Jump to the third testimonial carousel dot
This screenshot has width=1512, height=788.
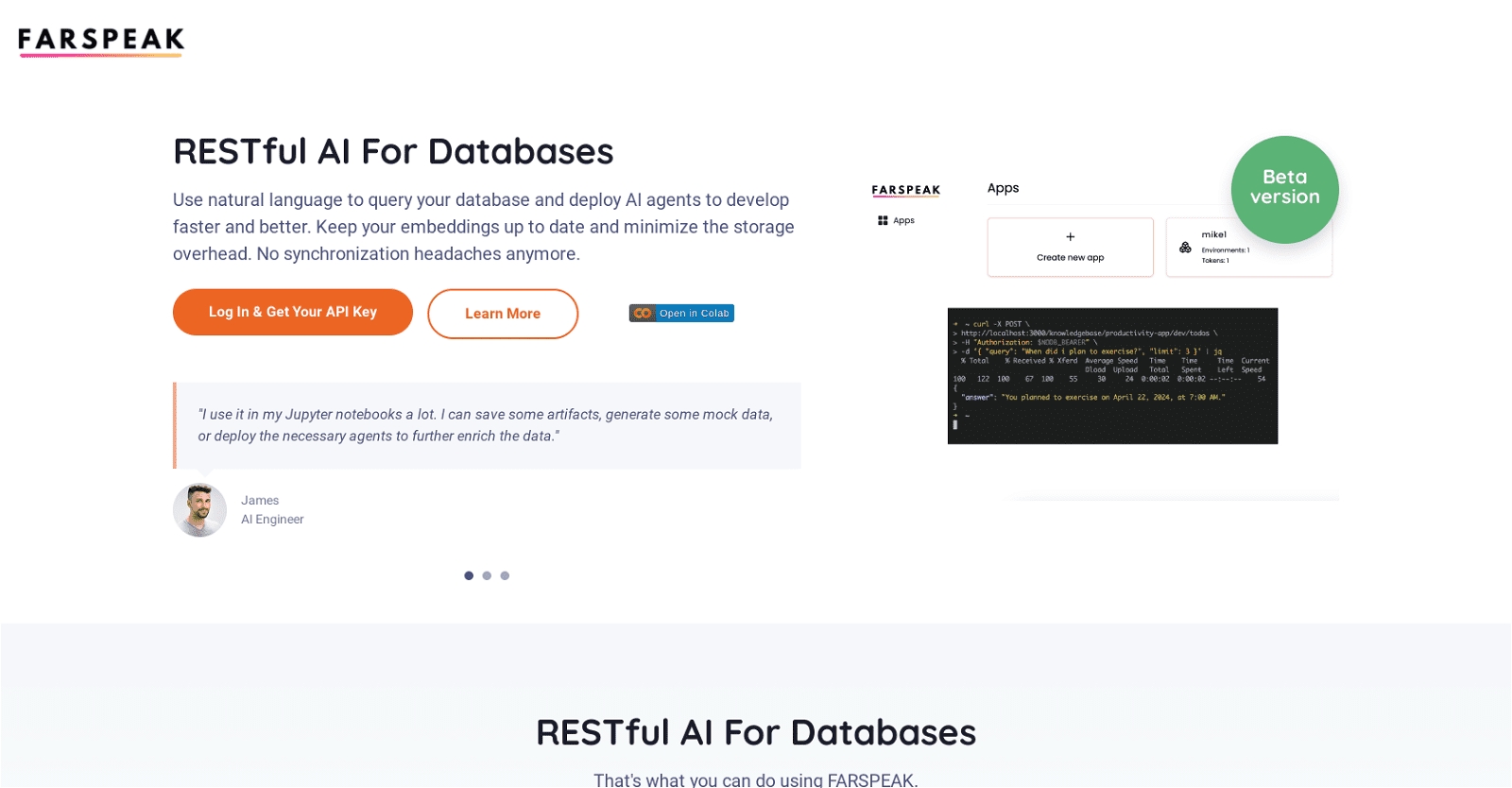[x=505, y=575]
